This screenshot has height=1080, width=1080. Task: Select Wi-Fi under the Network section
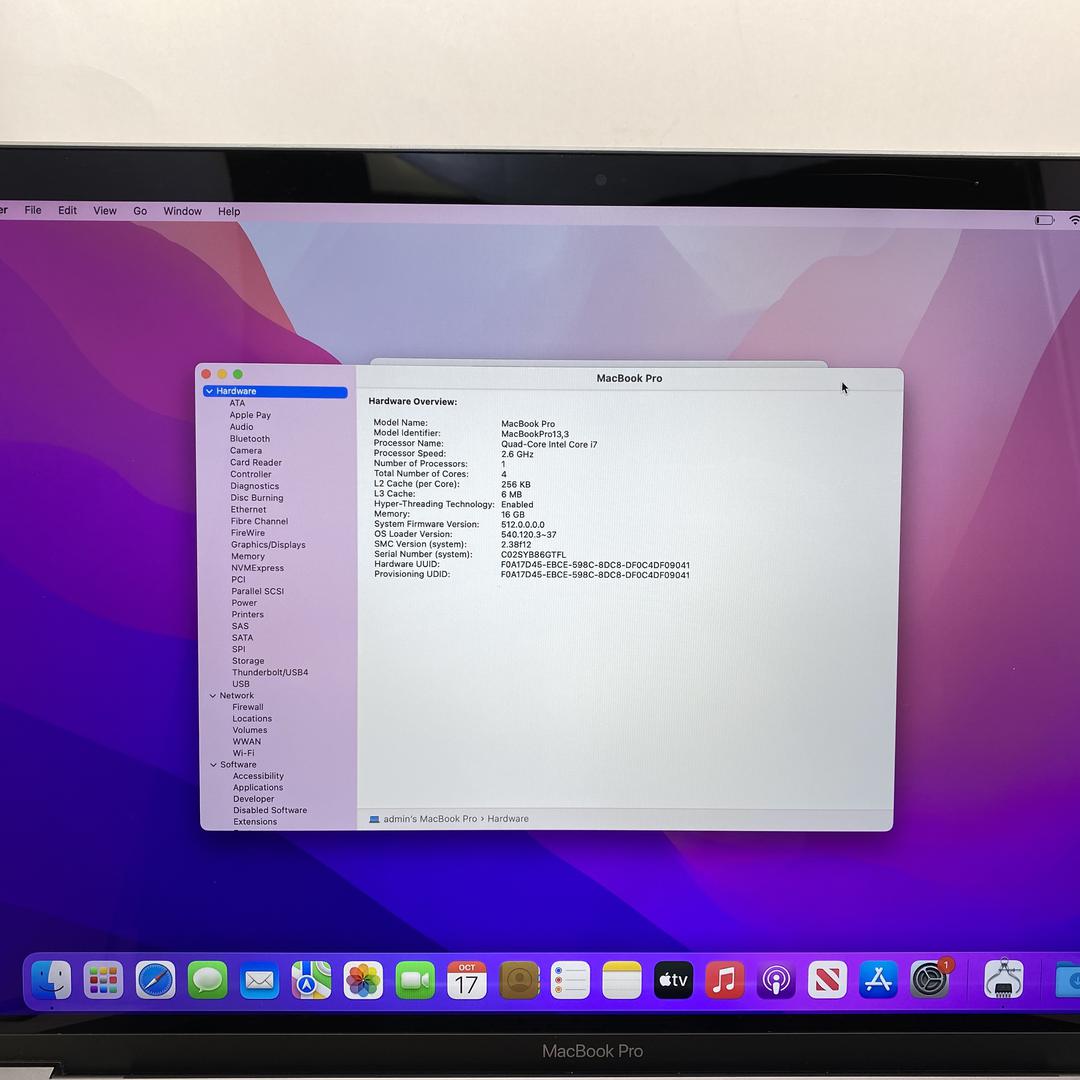click(243, 753)
